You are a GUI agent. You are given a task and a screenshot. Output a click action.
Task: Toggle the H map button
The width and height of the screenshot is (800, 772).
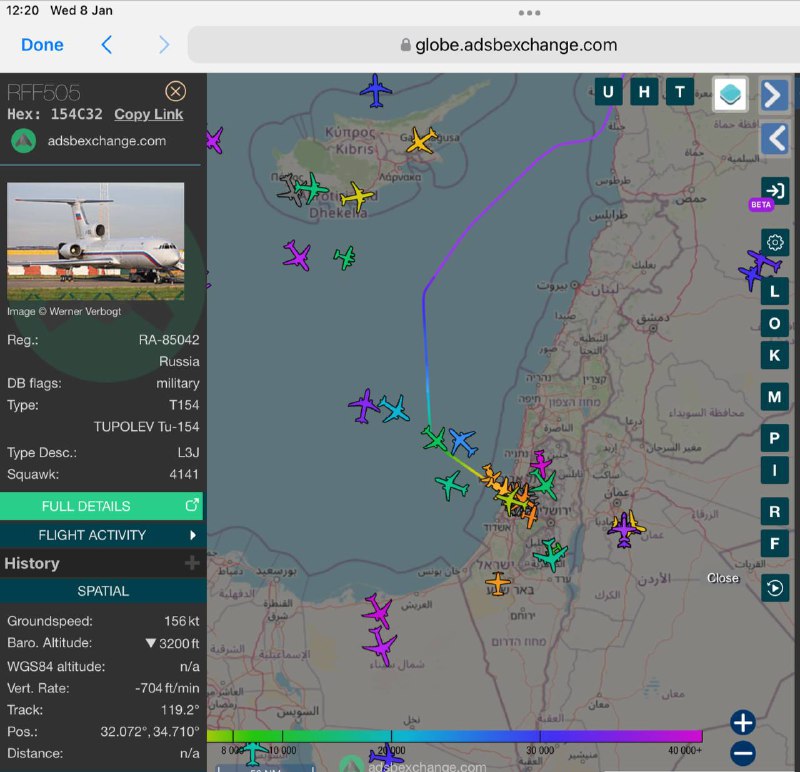644,92
